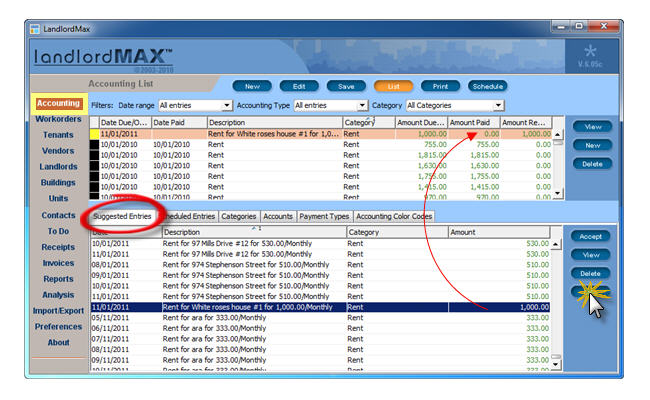
Task: Sort by the Date Due column header
Action: pos(125,123)
